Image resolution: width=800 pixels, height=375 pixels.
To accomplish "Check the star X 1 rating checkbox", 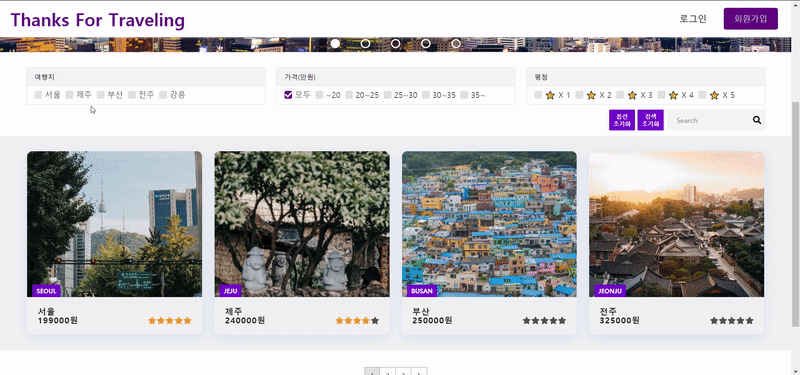I will [x=538, y=95].
